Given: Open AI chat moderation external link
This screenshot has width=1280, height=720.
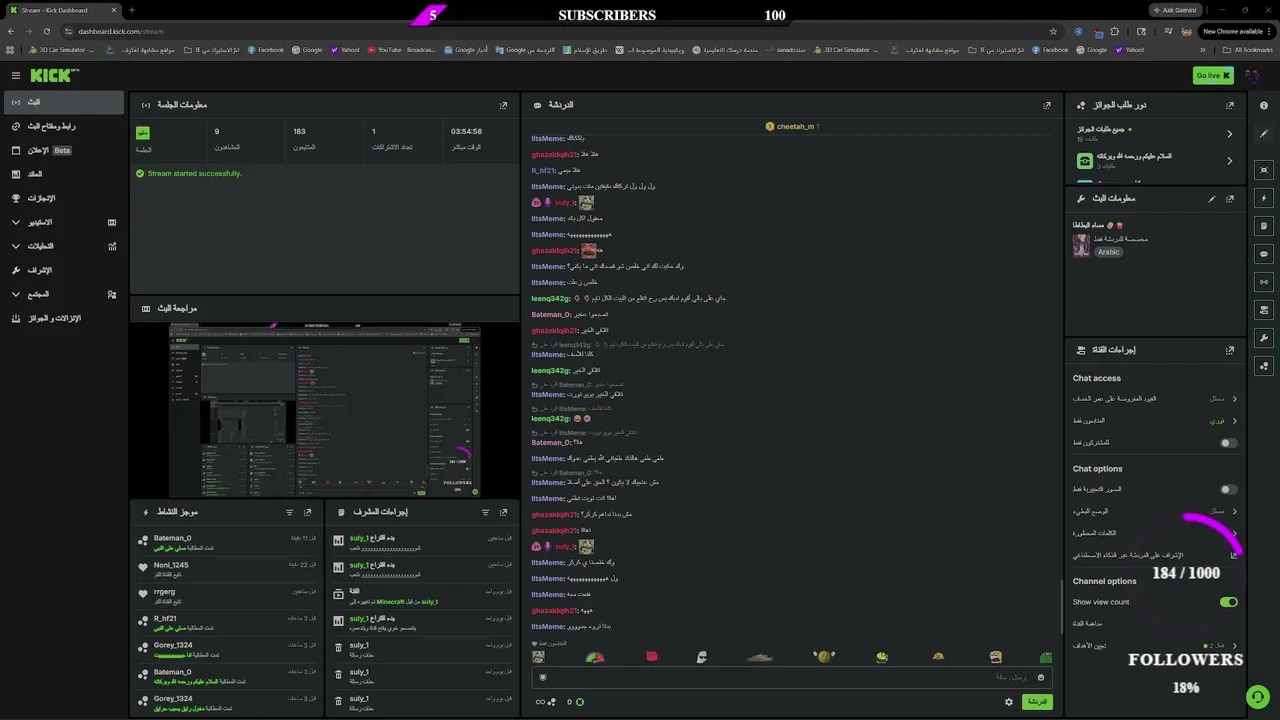Looking at the screenshot, I should coord(1234,555).
